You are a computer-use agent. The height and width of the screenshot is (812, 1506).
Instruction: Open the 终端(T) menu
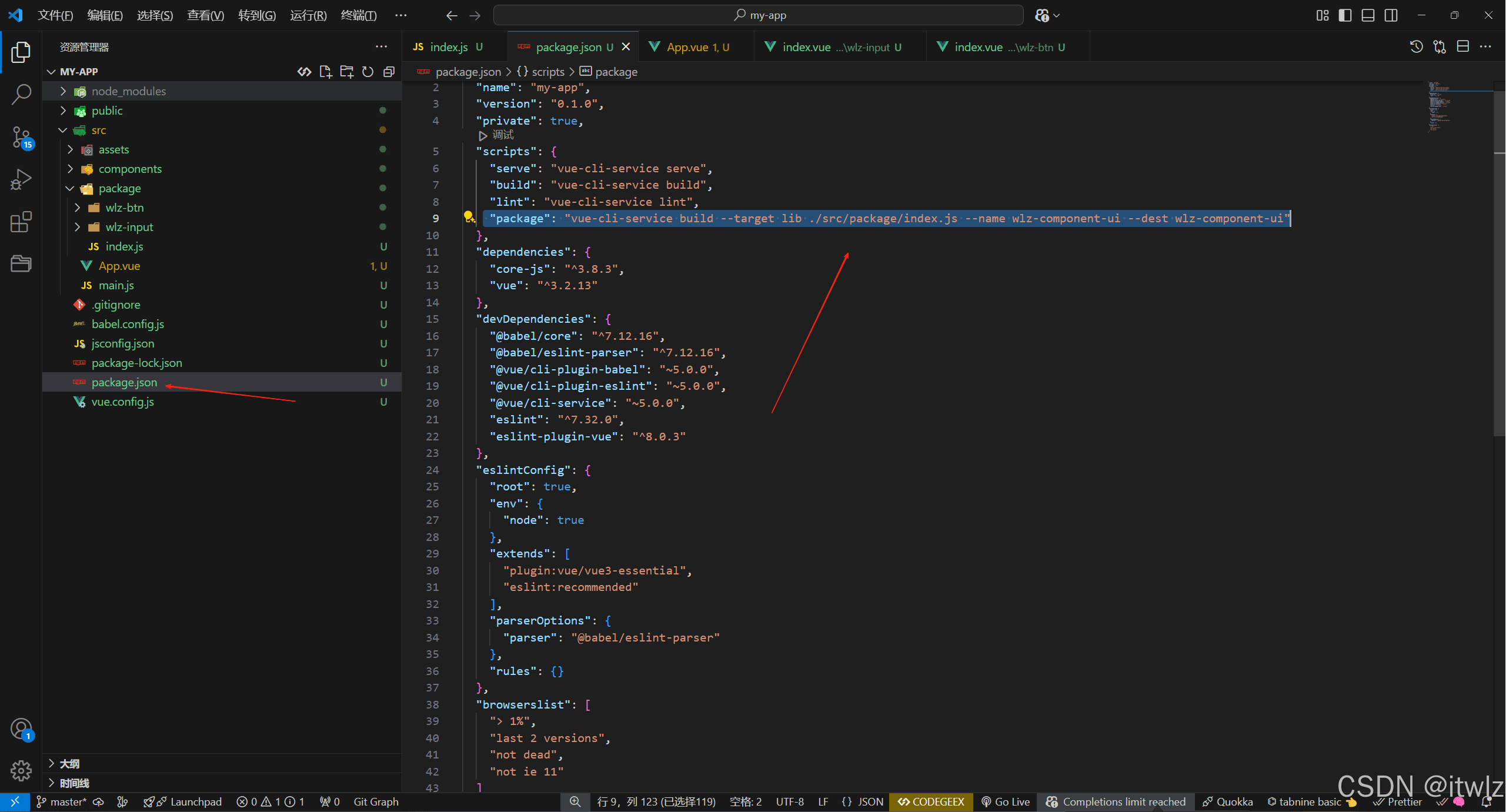tap(359, 15)
